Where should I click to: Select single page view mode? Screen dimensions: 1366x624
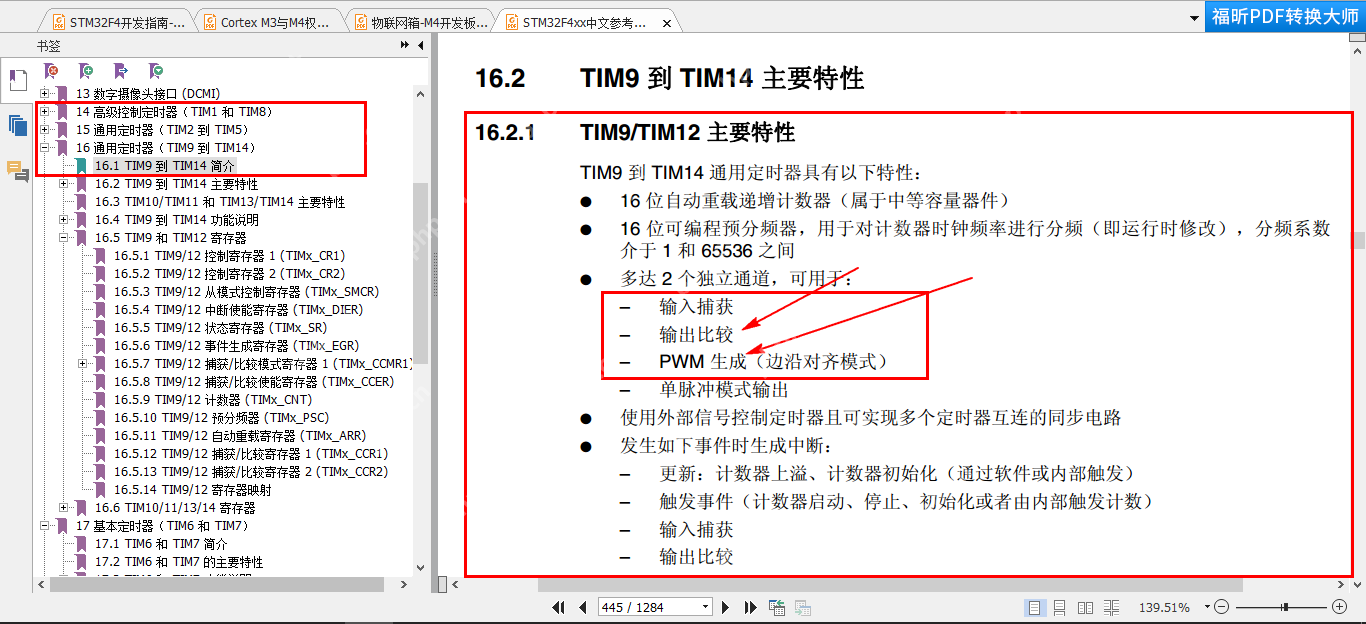[x=1035, y=606]
